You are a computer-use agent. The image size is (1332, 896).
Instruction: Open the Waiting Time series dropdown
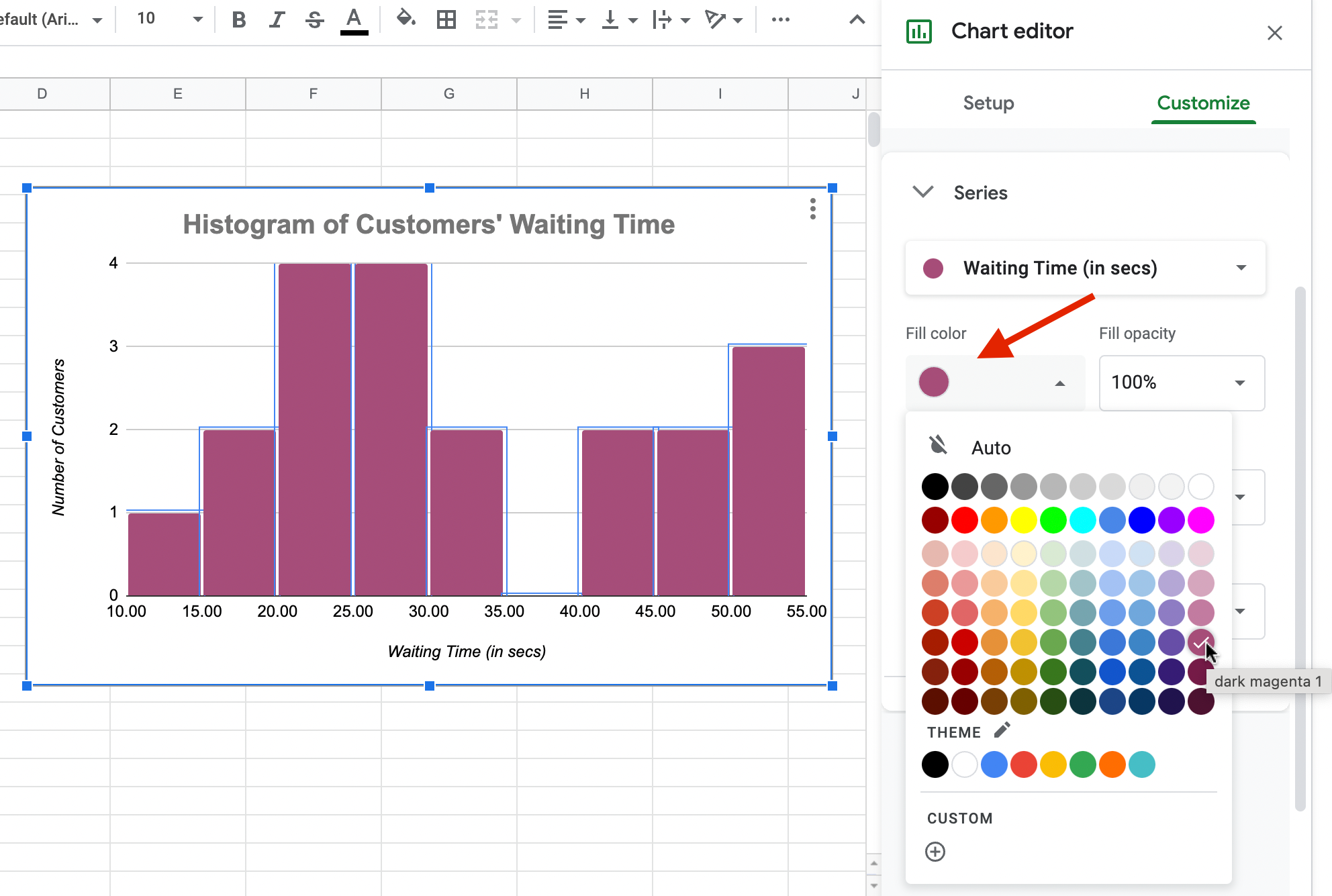point(1085,268)
